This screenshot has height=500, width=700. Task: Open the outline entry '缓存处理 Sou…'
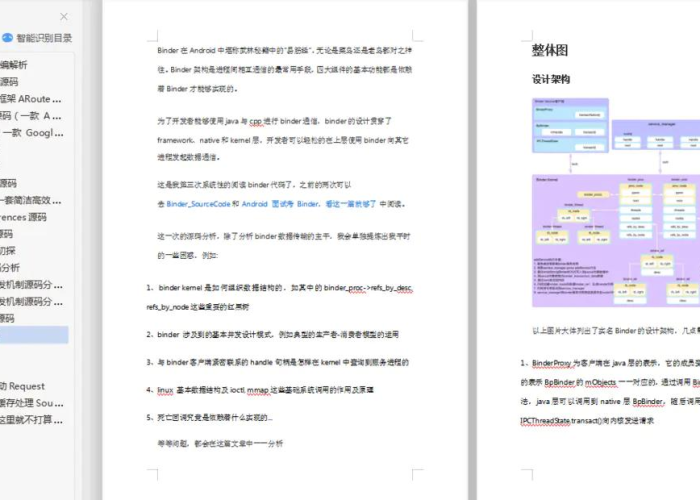click(x=32, y=403)
